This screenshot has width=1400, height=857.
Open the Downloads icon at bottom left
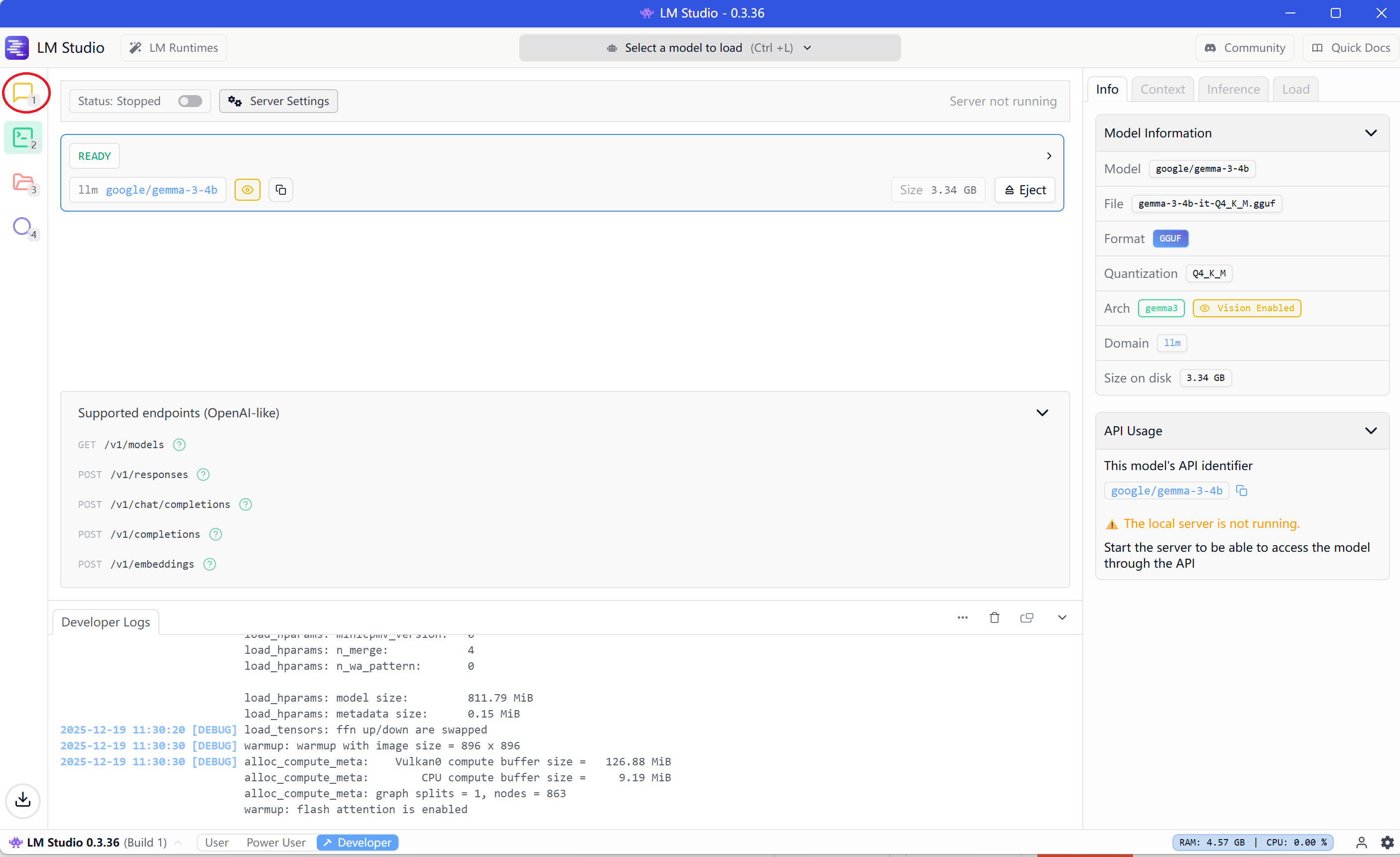point(23,800)
